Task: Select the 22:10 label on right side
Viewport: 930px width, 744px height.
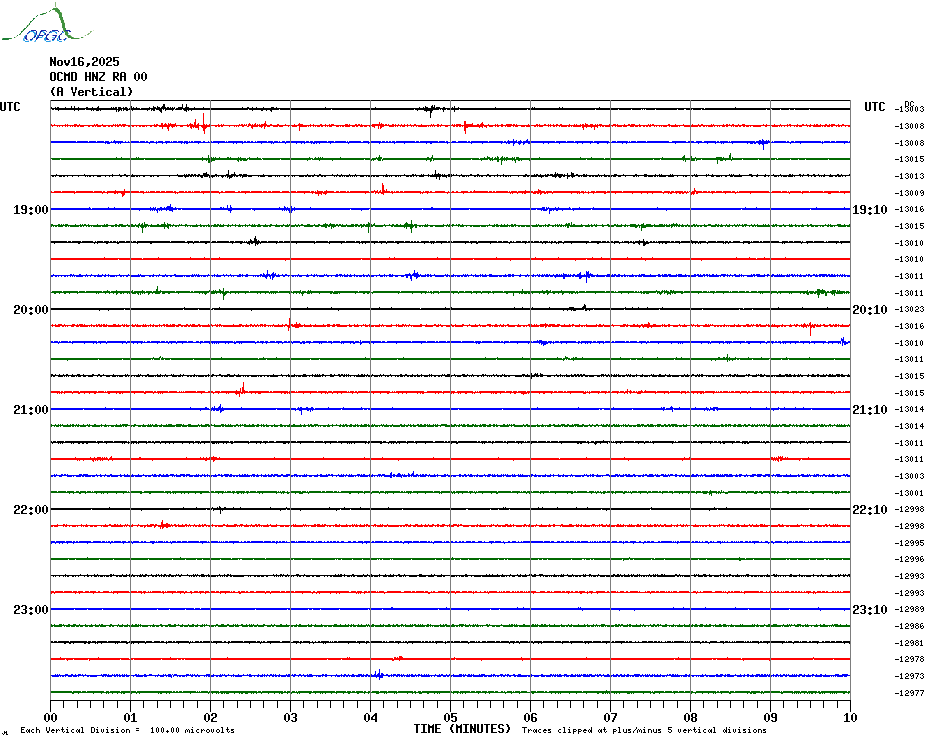Action: 869,510
